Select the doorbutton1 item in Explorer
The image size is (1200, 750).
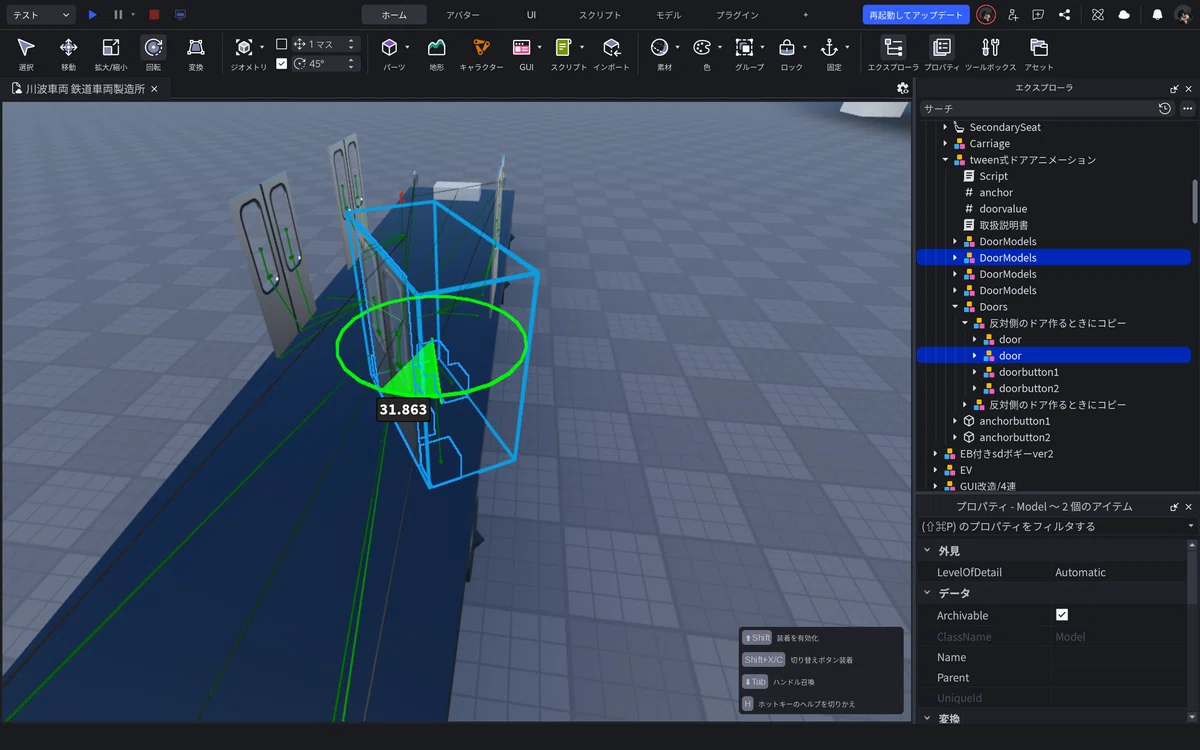1028,372
